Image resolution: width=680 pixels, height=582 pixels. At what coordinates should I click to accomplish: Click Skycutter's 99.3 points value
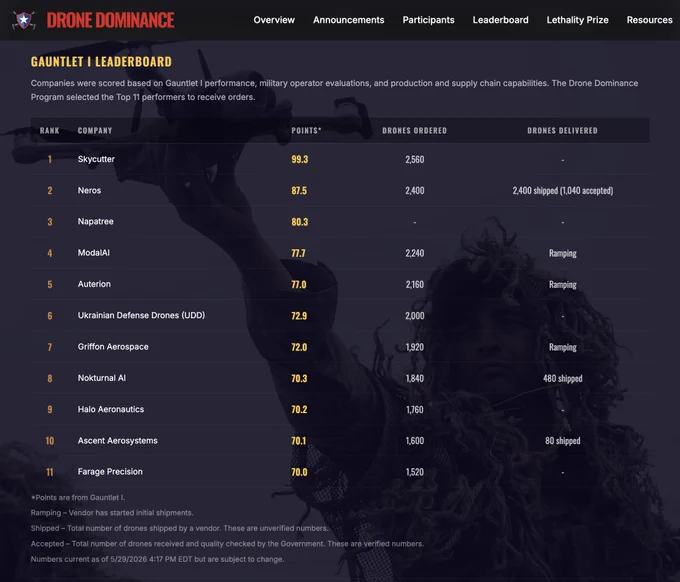300,159
